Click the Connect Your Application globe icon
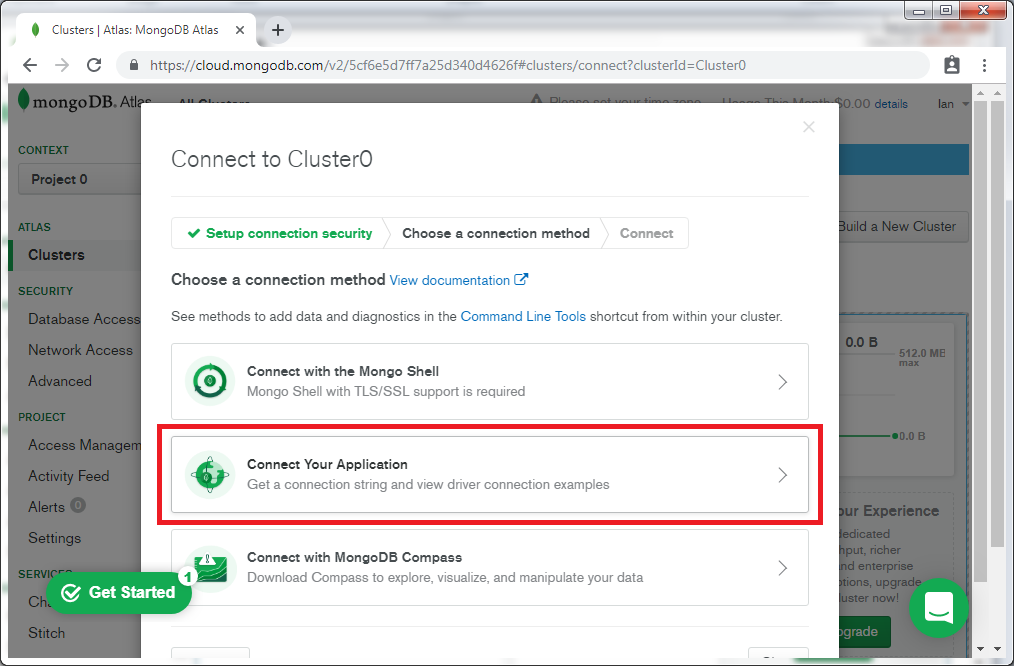1014x666 pixels. point(210,475)
